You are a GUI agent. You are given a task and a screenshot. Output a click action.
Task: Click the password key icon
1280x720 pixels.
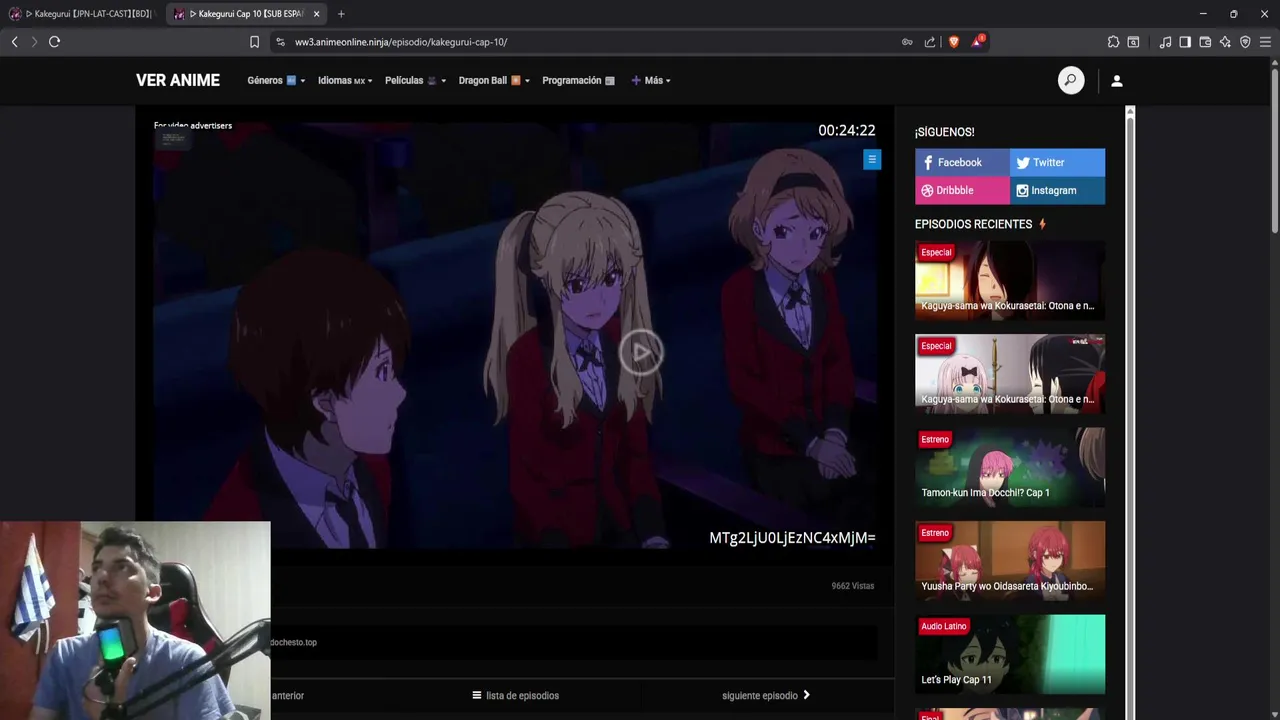[907, 42]
